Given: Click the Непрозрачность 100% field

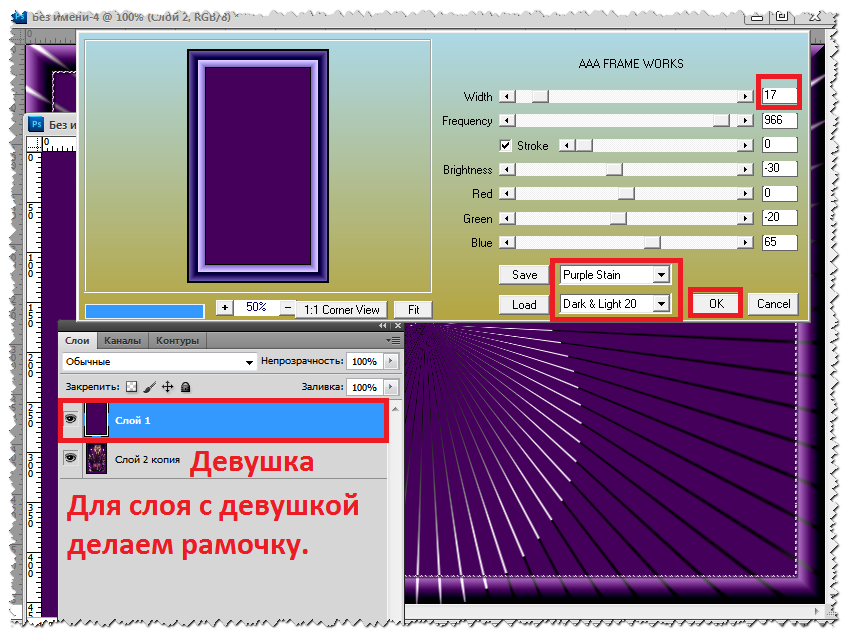Looking at the screenshot, I should 365,361.
